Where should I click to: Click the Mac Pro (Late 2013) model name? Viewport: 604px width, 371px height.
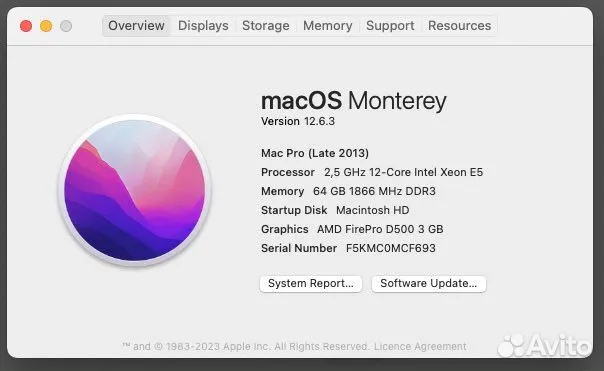(315, 153)
